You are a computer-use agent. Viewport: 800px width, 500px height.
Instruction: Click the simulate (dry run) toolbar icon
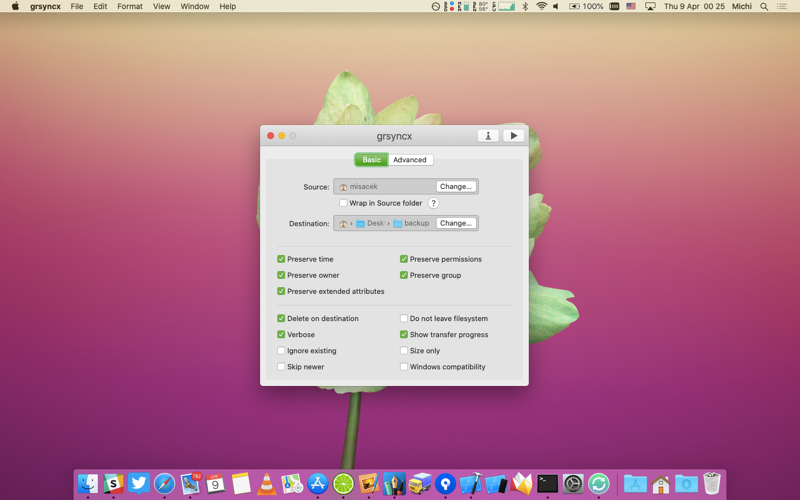tap(488, 136)
